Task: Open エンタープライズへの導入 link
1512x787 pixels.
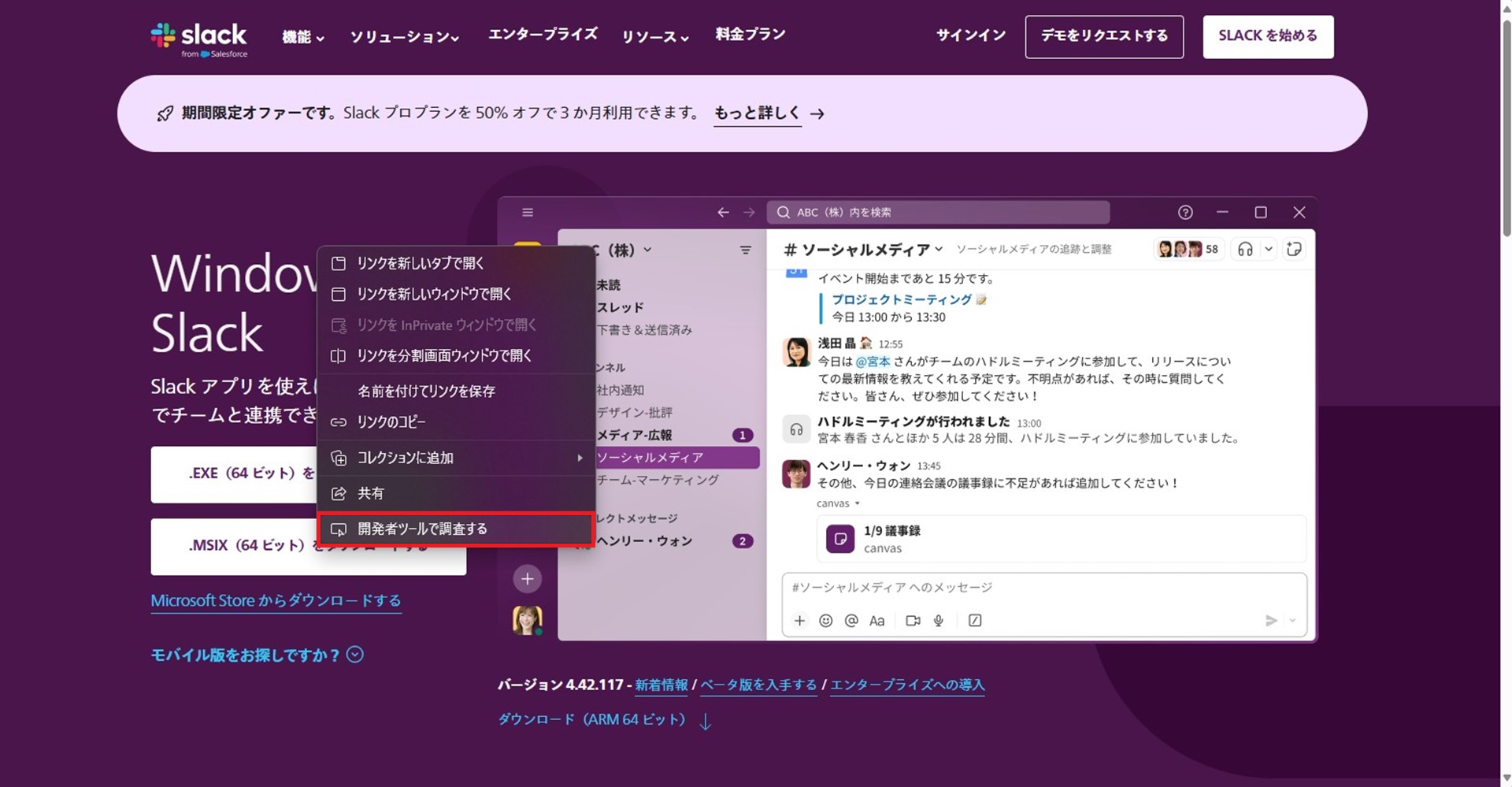Action: click(907, 685)
